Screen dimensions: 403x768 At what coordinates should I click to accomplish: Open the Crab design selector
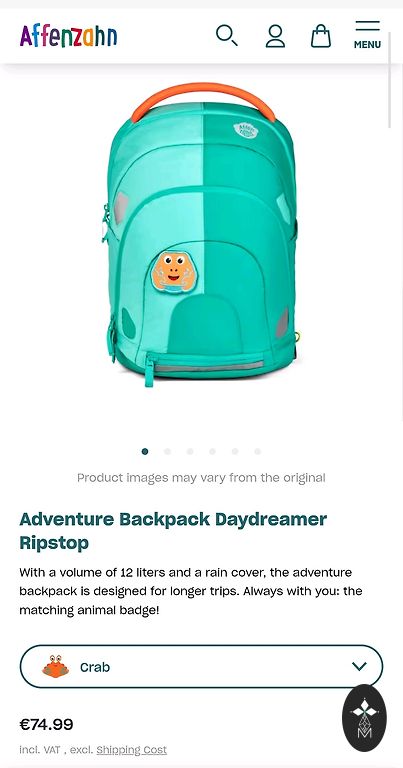[x=201, y=667]
